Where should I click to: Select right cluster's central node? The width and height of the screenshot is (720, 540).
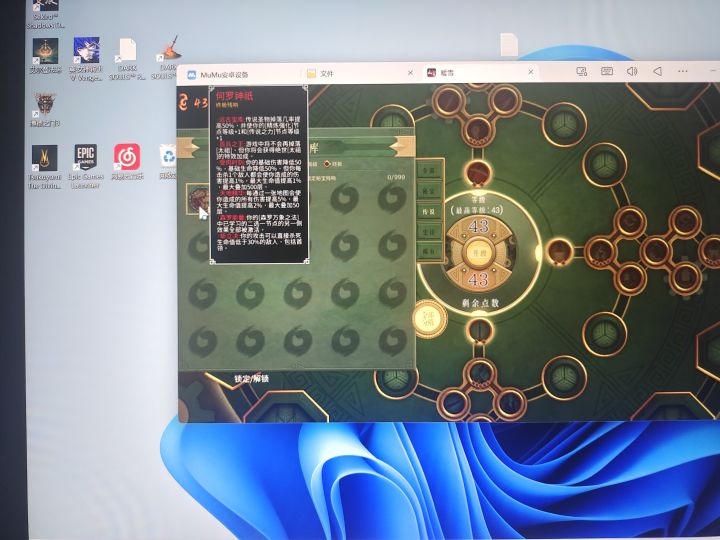pyautogui.click(x=656, y=251)
